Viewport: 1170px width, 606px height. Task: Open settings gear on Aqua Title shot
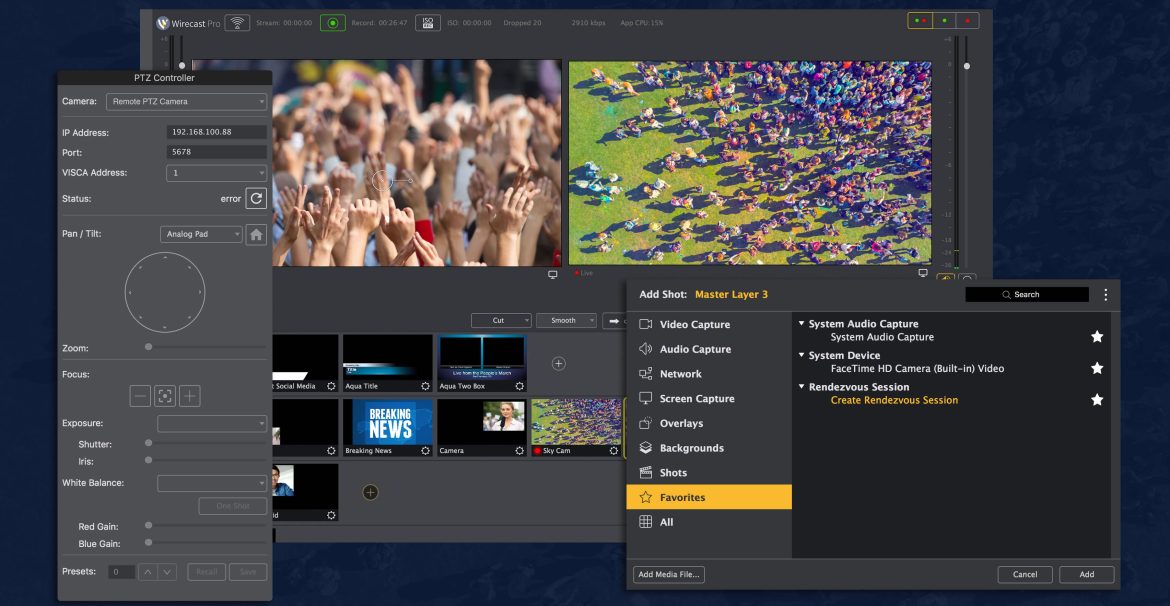pyautogui.click(x=425, y=387)
